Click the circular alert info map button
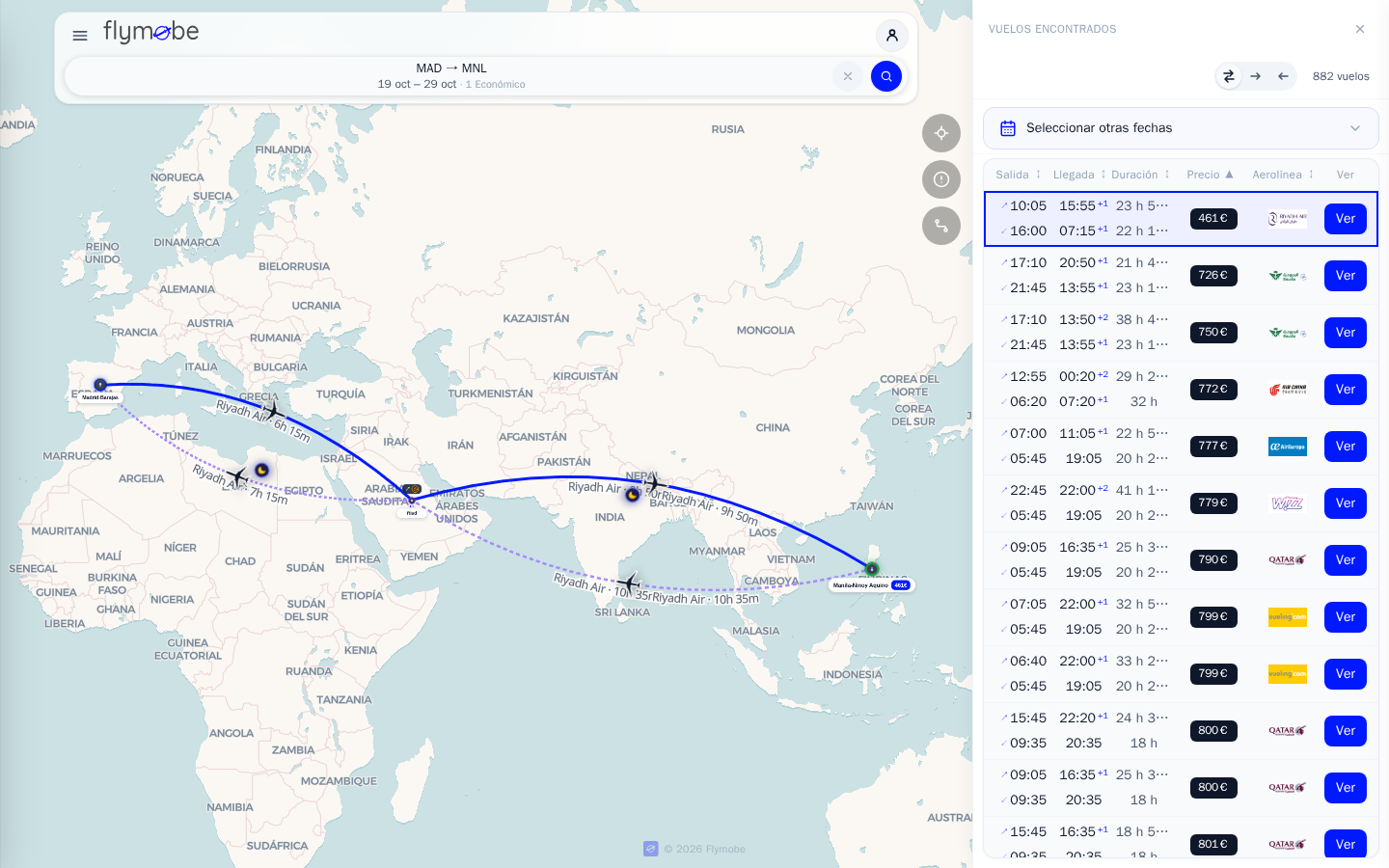 [x=941, y=179]
